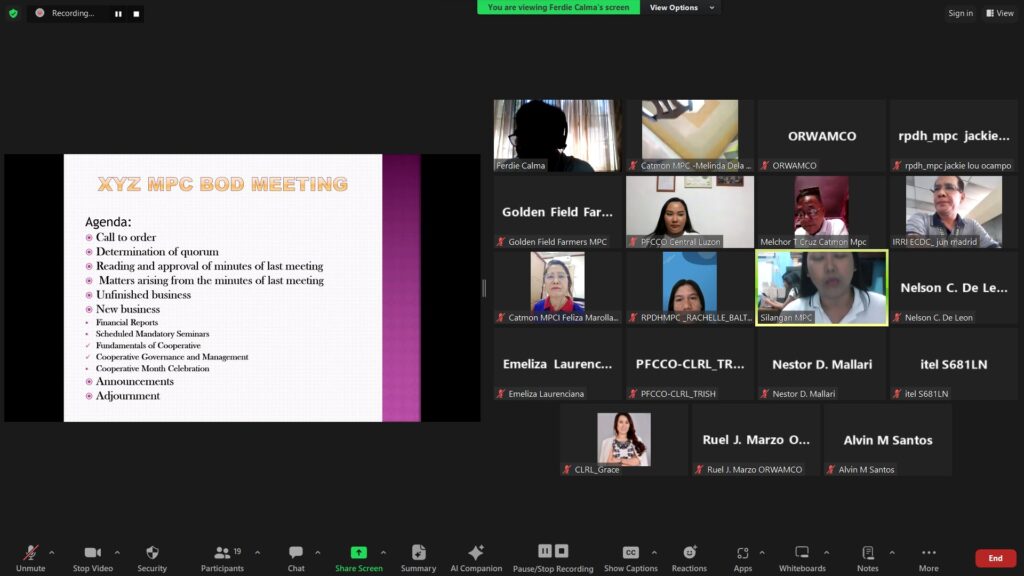The height and width of the screenshot is (576, 1024).
Task: Expand chat options arrow beside Chat
Action: click(x=317, y=553)
